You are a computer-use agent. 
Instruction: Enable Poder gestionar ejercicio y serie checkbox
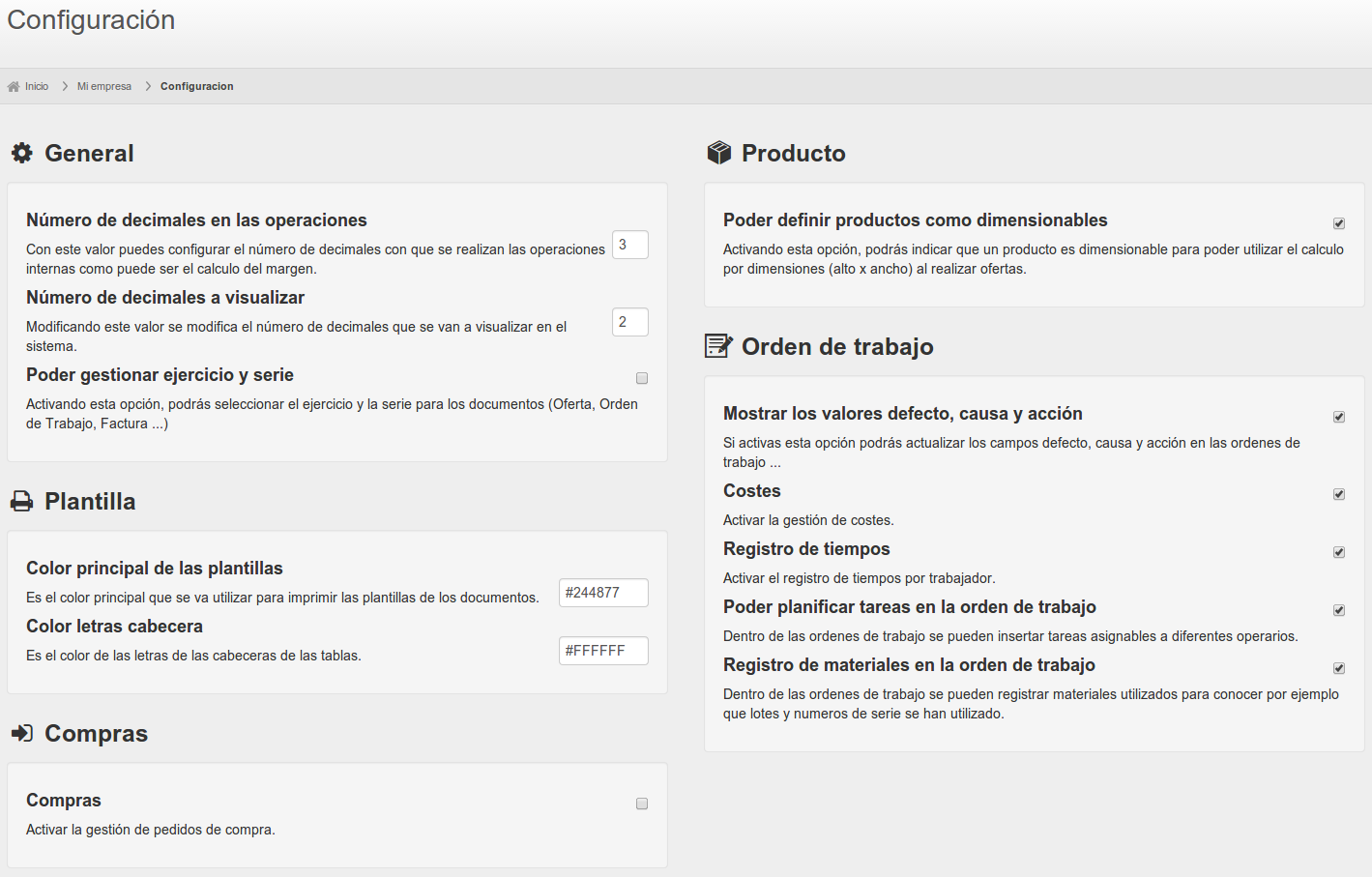click(x=642, y=378)
